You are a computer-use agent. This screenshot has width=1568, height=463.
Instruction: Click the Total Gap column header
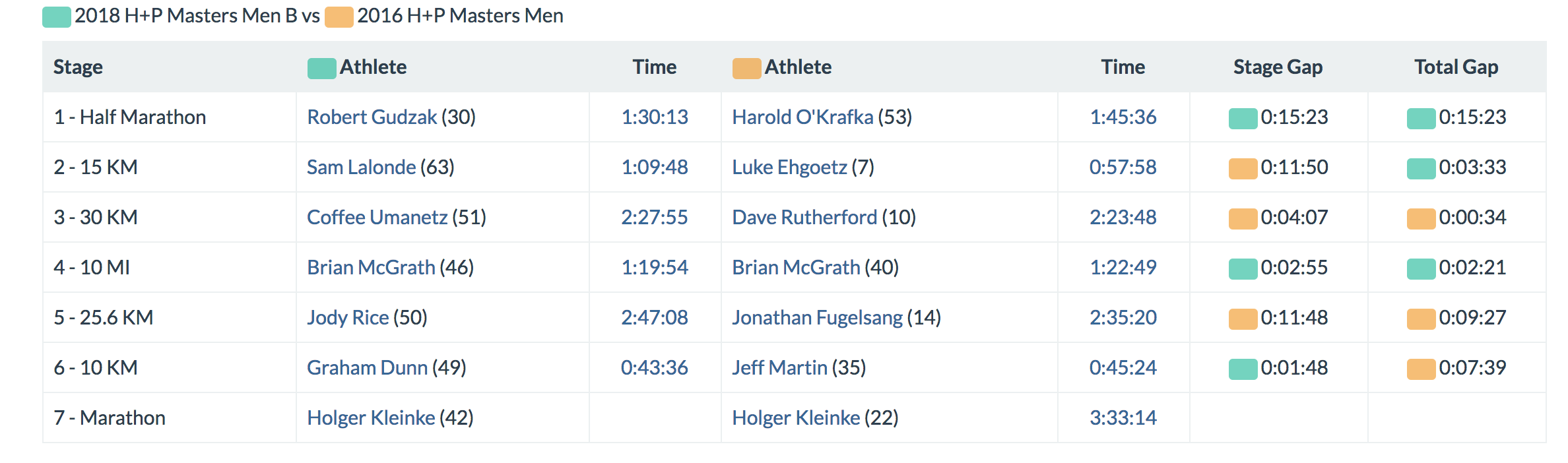(1456, 67)
